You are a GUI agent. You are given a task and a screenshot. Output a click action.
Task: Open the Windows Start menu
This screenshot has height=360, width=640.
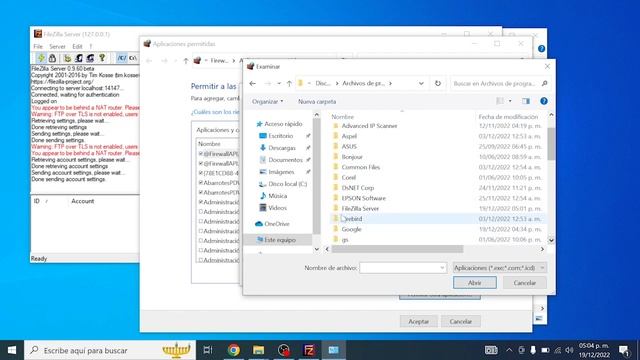12,350
